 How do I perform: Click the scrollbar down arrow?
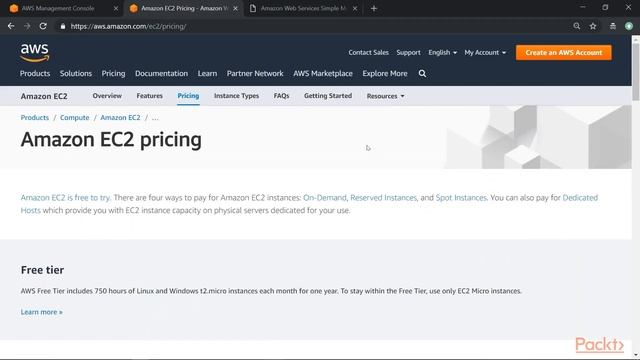636,356
